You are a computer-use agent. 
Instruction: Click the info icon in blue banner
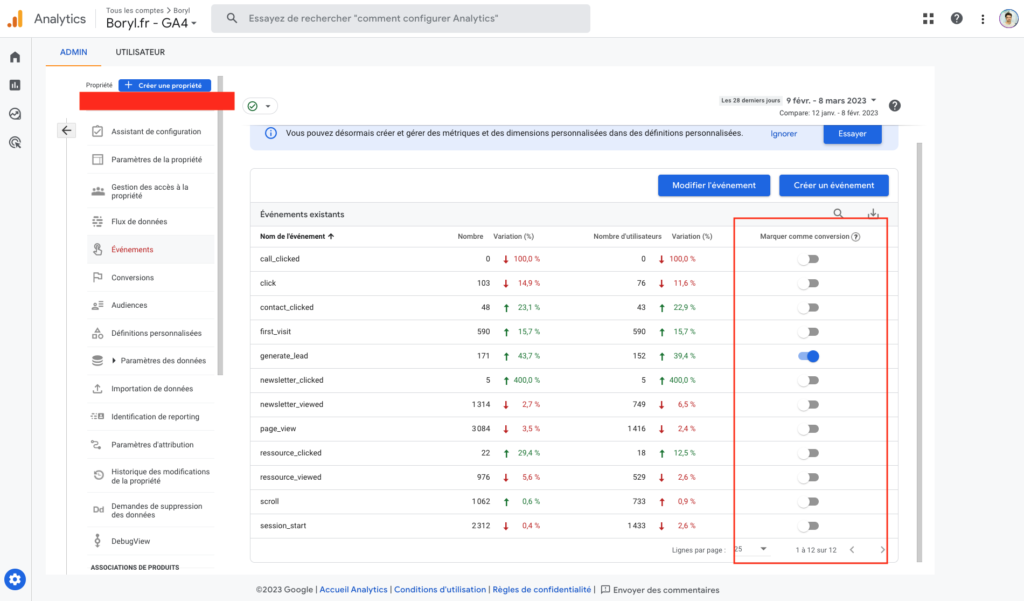[x=270, y=133]
